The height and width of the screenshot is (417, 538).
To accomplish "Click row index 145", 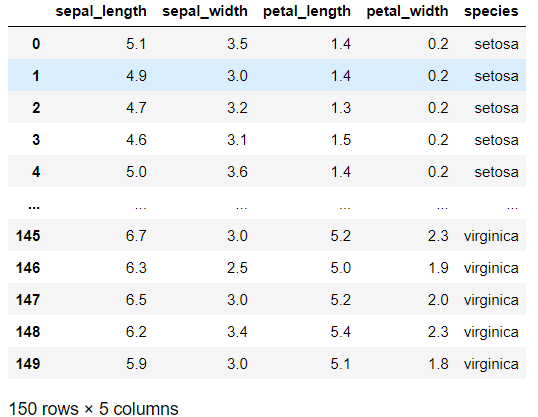I will 28,236.
